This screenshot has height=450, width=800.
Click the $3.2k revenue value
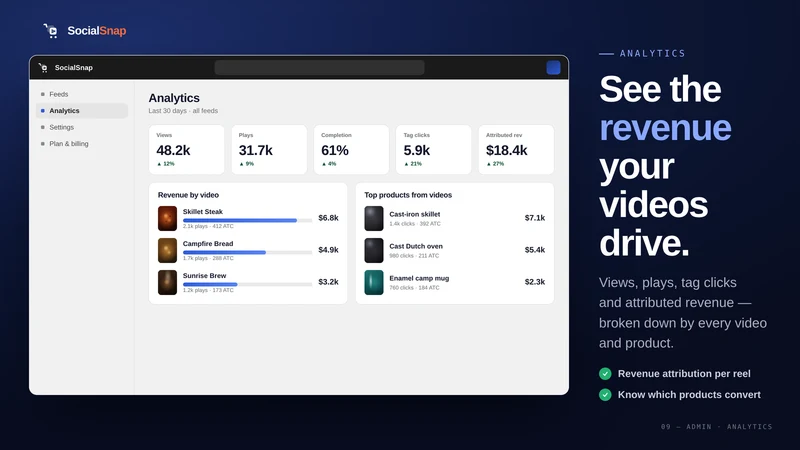coord(328,282)
